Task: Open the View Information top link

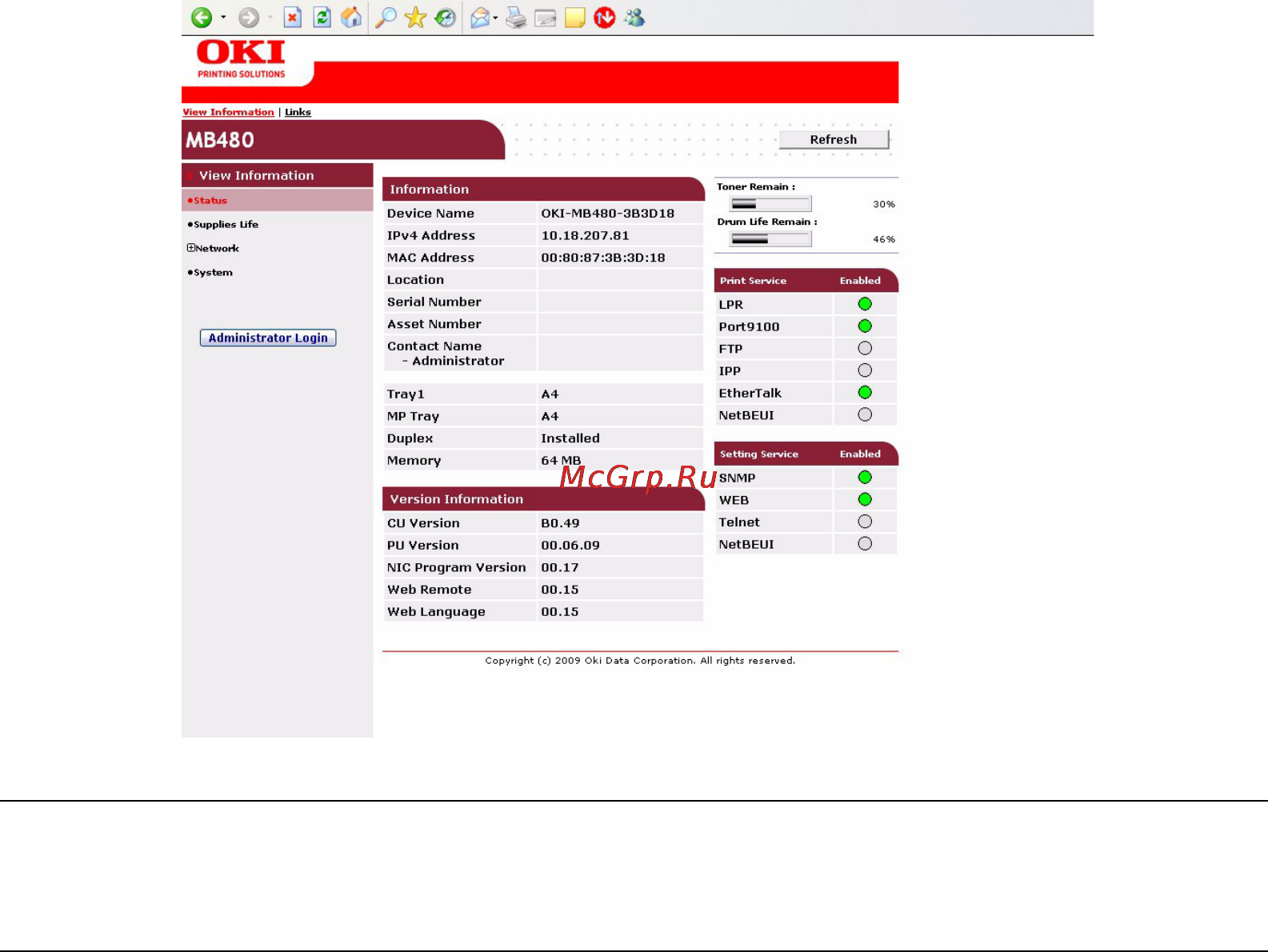Action: [x=228, y=112]
